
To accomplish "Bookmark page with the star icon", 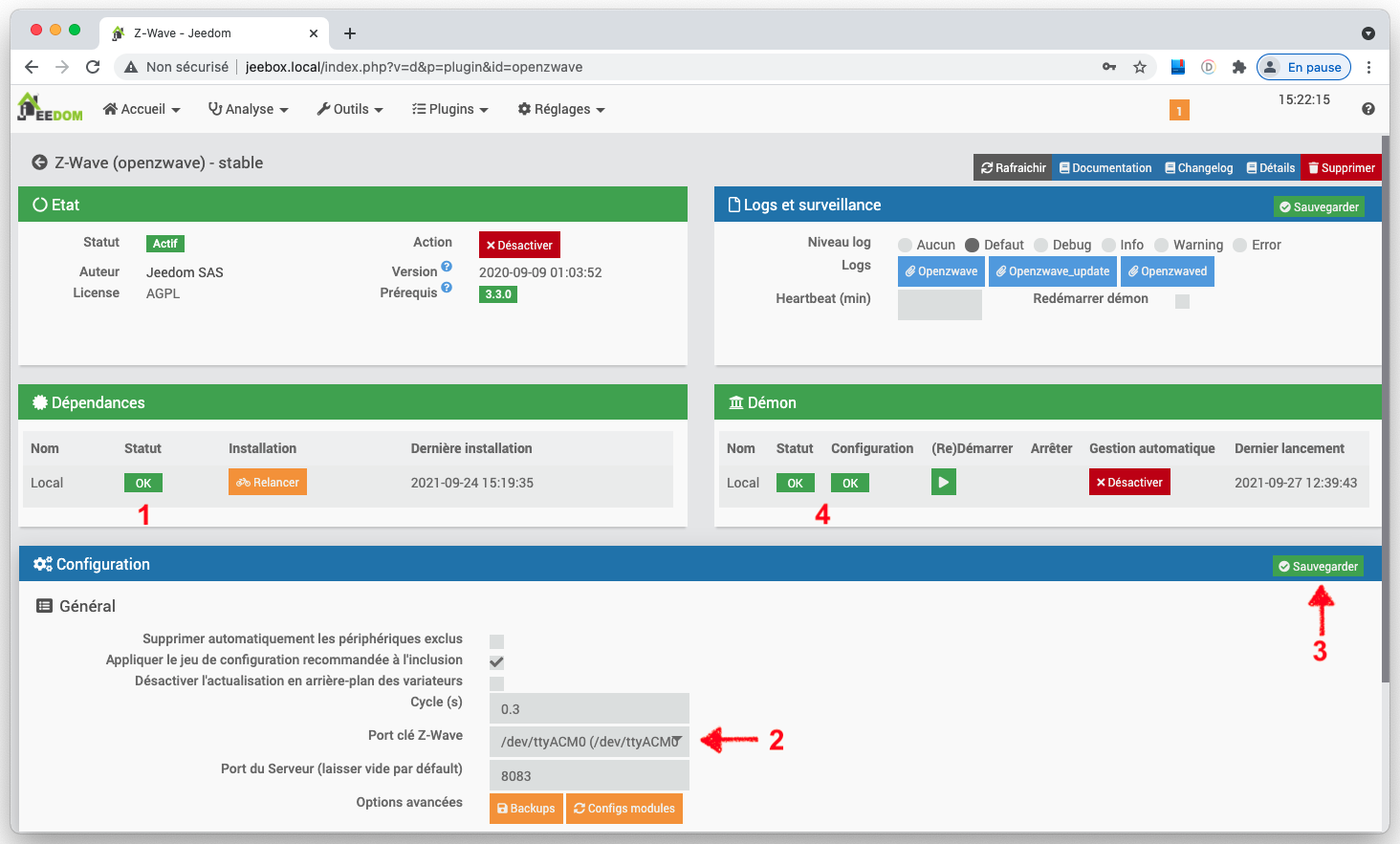I will pyautogui.click(x=1140, y=67).
